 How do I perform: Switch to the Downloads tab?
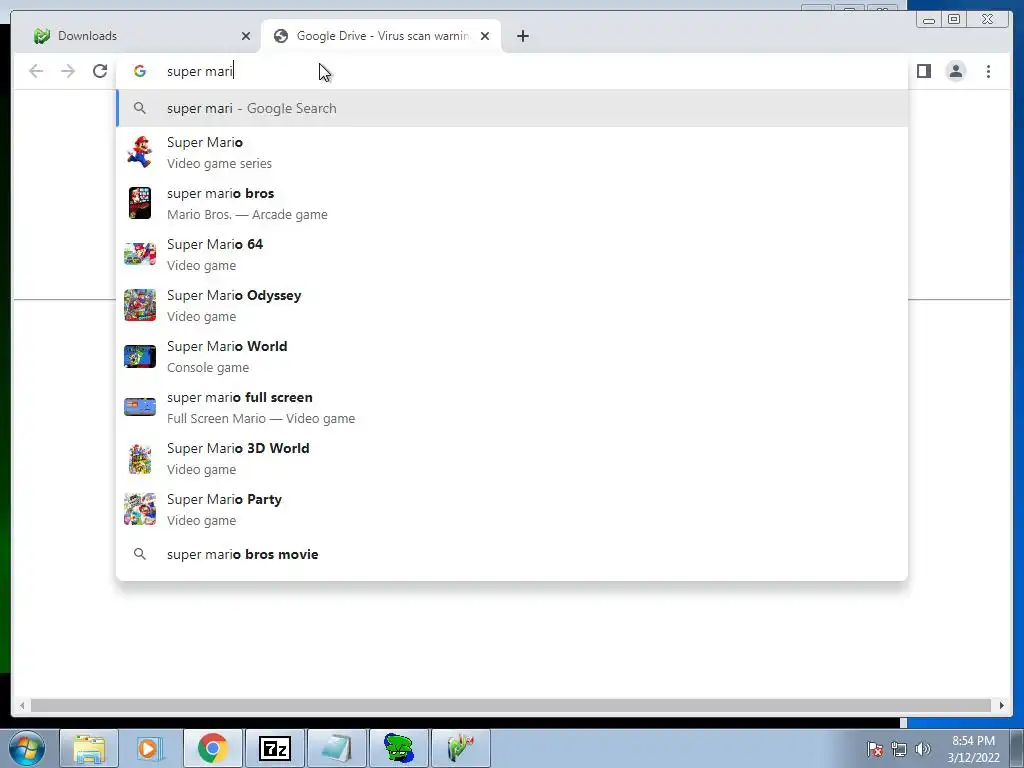139,36
